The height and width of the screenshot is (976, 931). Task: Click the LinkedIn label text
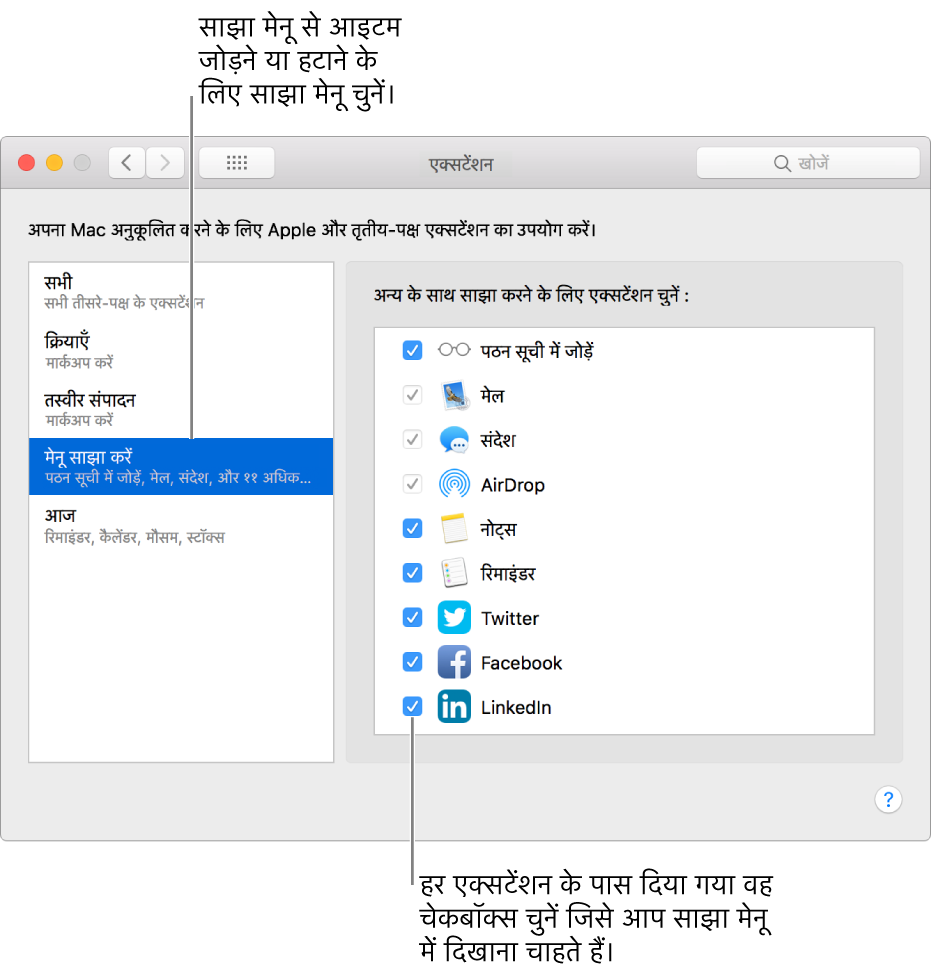click(516, 708)
